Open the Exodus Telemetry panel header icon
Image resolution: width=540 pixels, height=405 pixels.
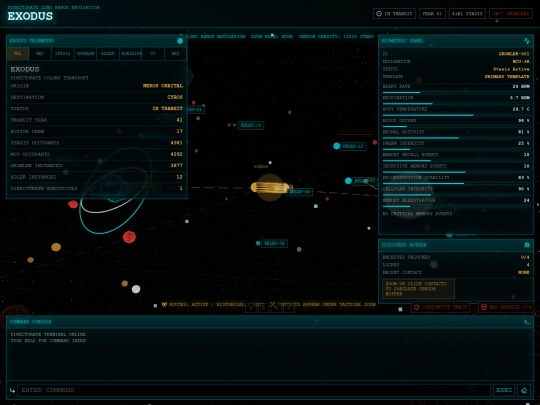pyautogui.click(x=180, y=41)
